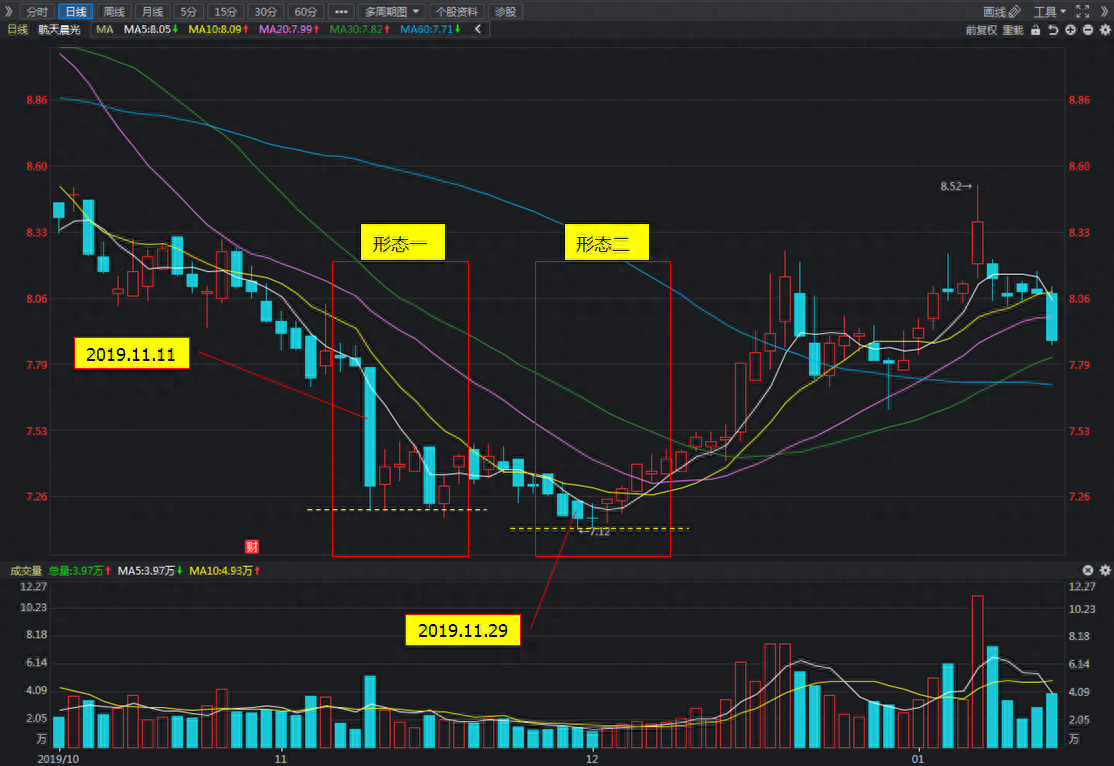This screenshot has height=766, width=1114.
Task: Zoom in chart with plus icon
Action: [x=1071, y=30]
